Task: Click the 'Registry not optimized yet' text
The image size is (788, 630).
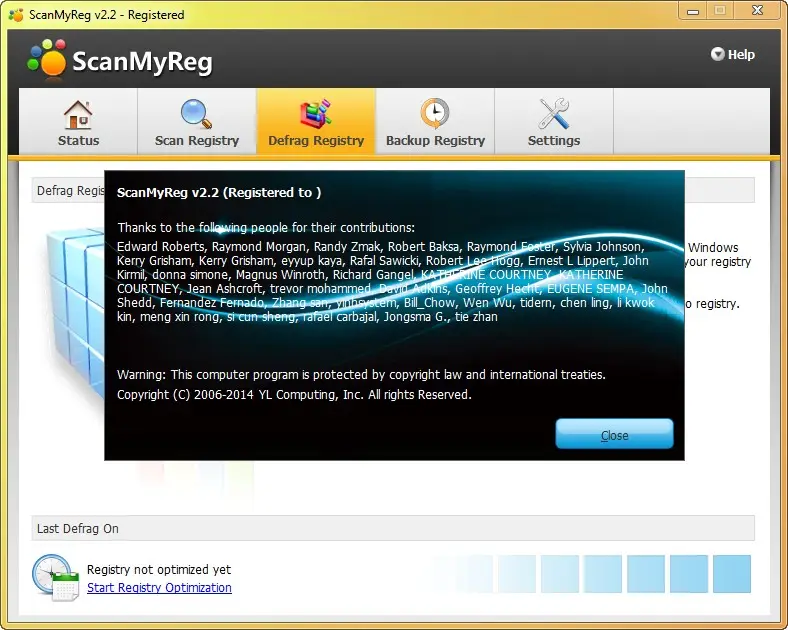Action: (159, 570)
